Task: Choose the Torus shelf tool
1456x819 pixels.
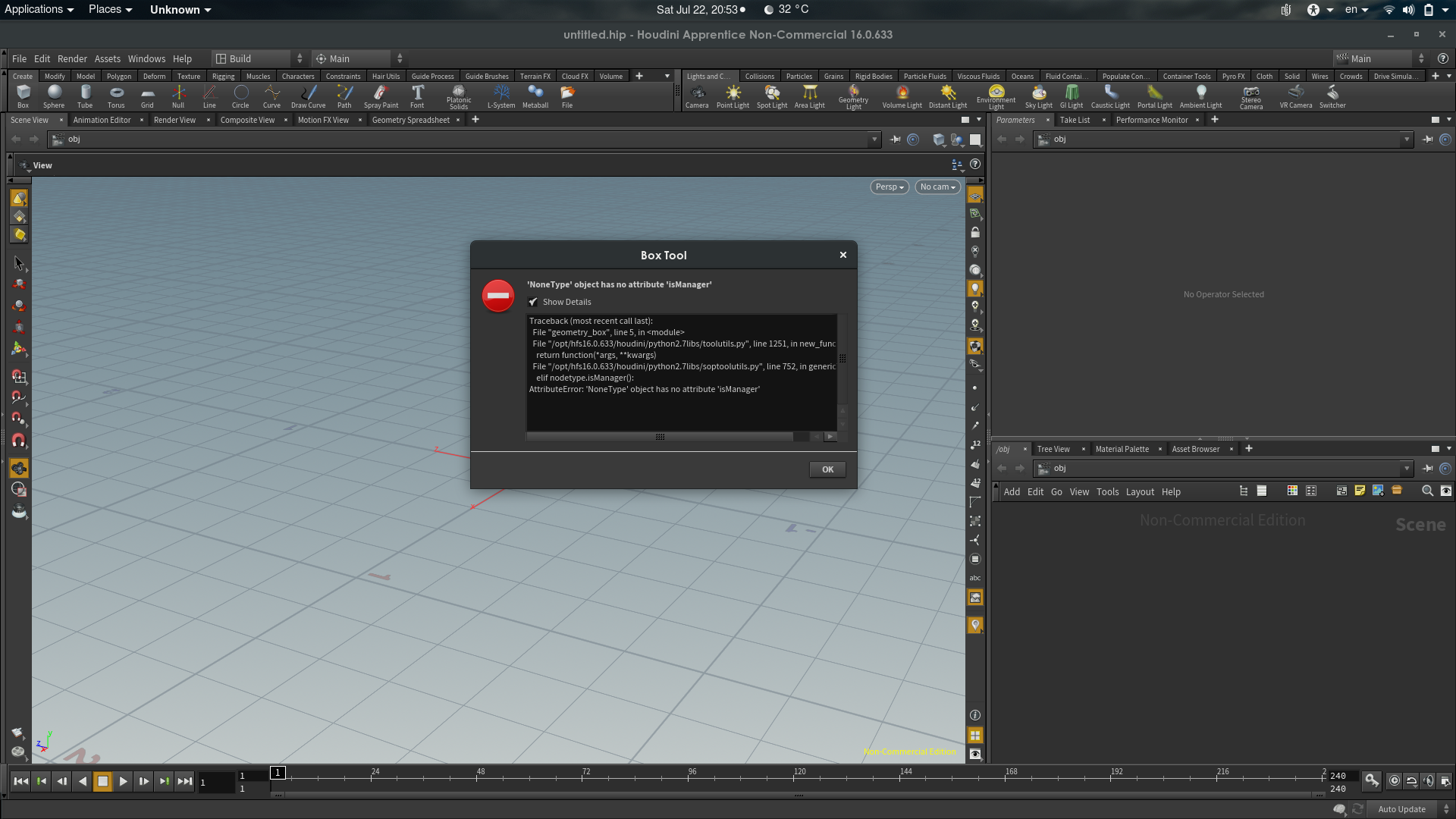Action: point(116,96)
